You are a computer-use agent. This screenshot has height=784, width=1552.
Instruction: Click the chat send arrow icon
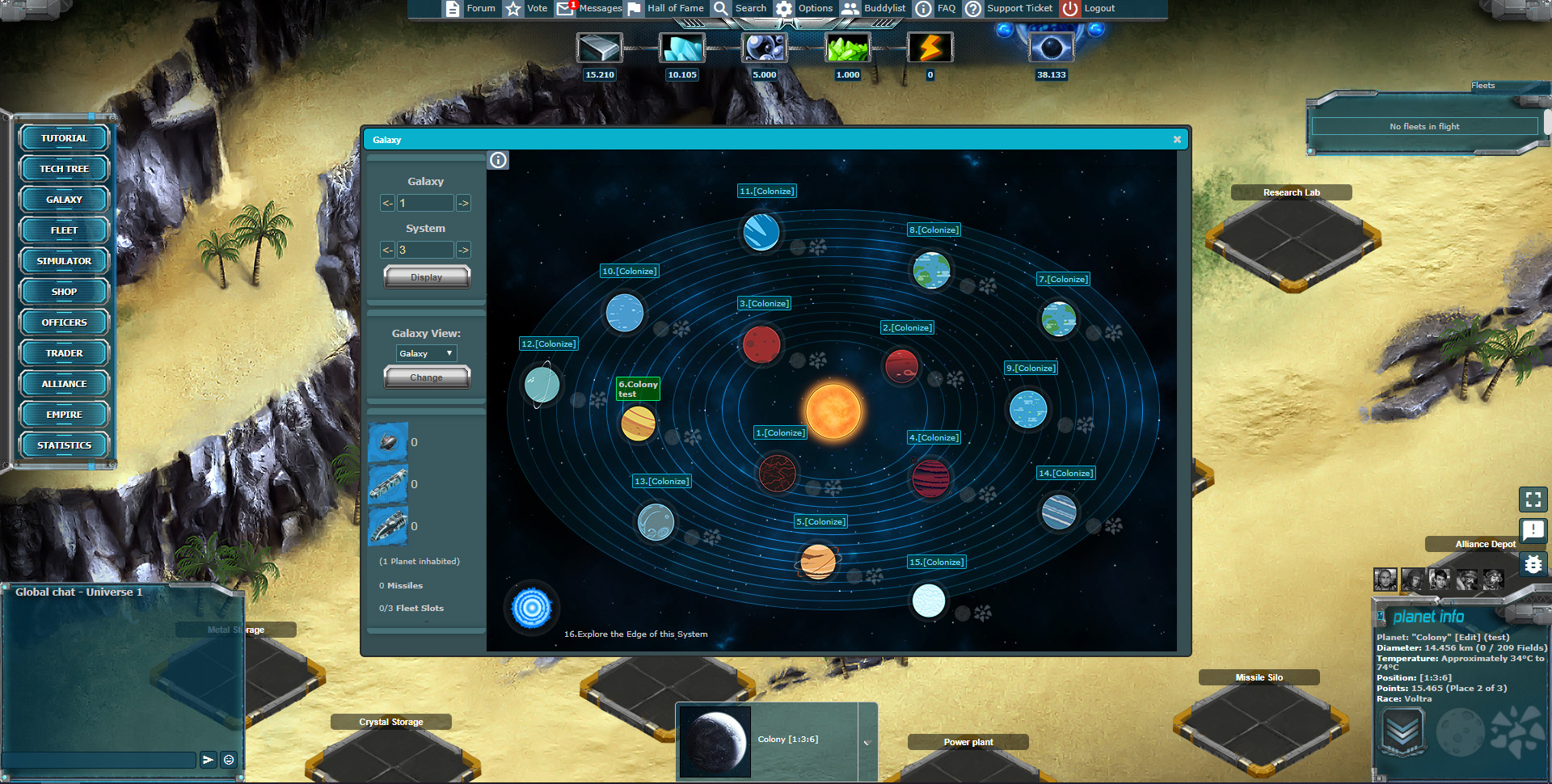pyautogui.click(x=208, y=760)
